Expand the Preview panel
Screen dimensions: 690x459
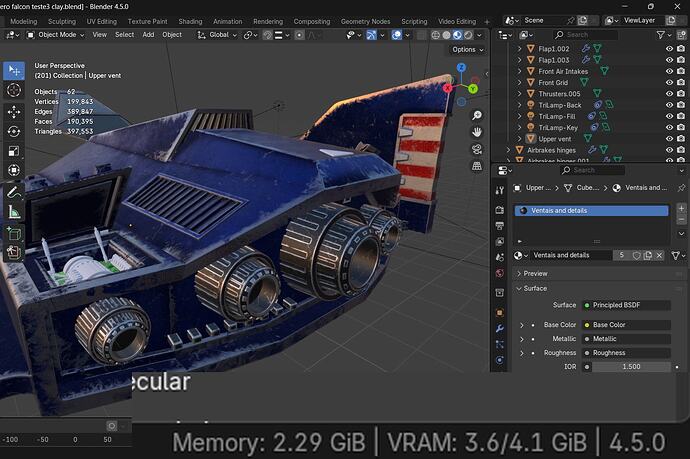535,273
